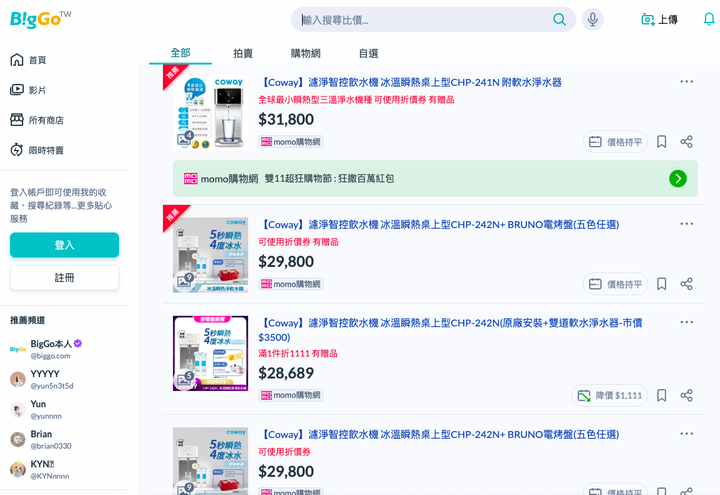
Task: Open the 上傳 image upload button
Action: [x=659, y=20]
